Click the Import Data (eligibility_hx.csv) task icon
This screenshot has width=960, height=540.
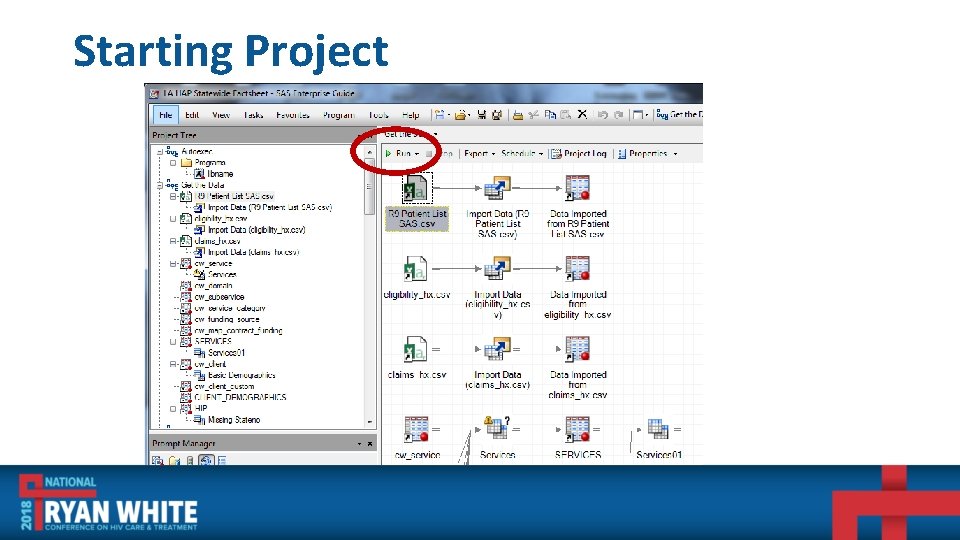tap(497, 268)
